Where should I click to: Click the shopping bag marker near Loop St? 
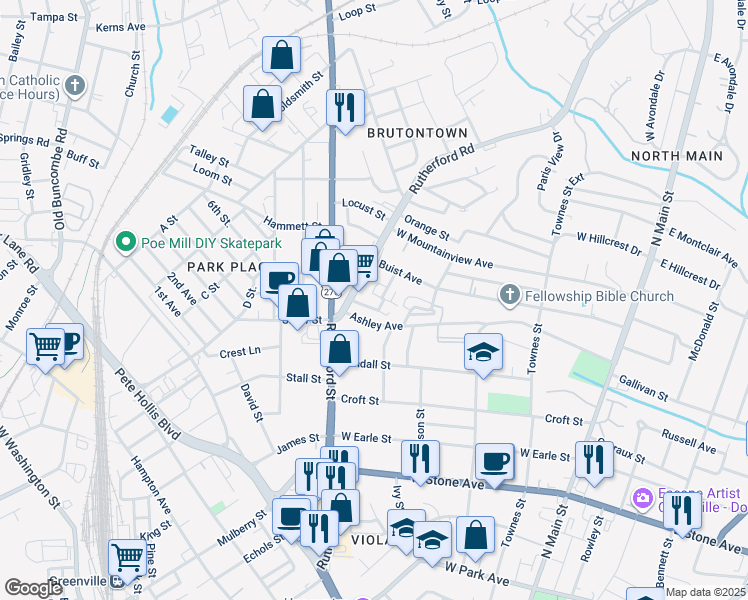[x=281, y=56]
